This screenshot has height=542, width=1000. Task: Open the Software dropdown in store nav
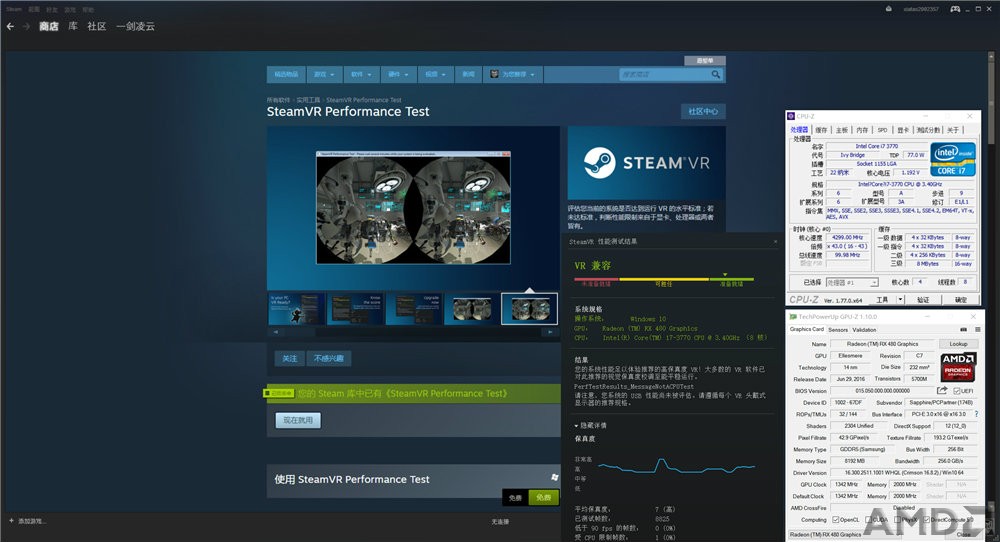click(362, 75)
